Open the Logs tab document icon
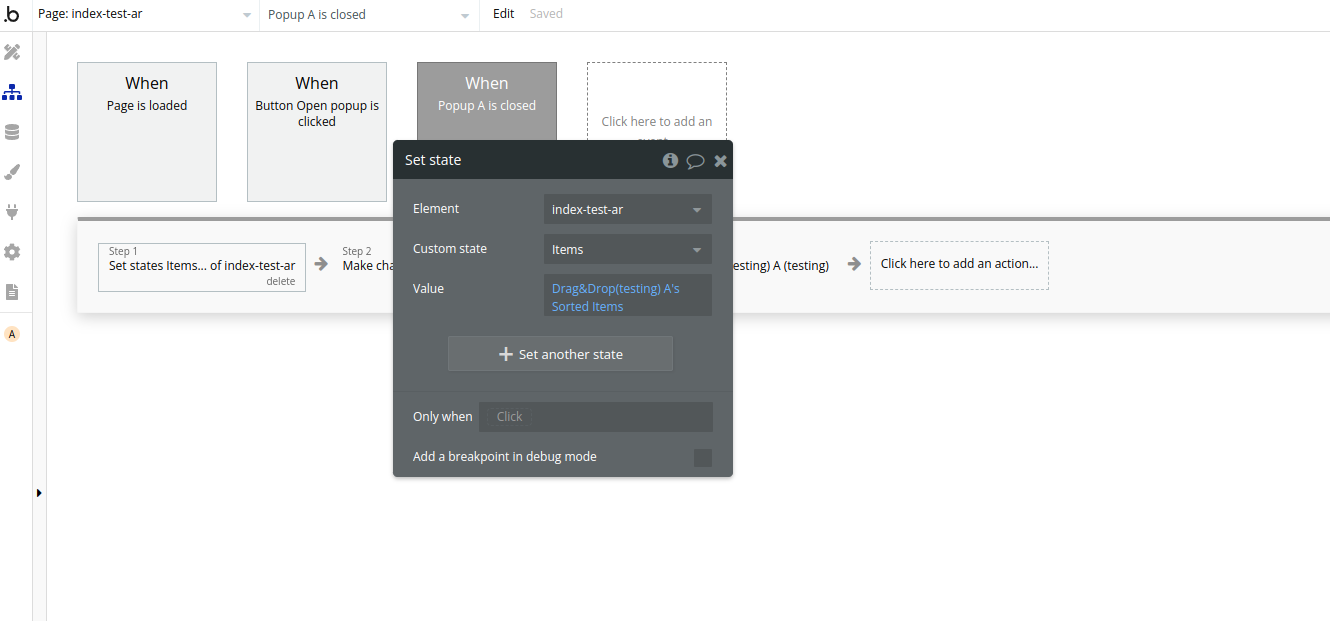The image size is (1330, 621). tap(12, 292)
